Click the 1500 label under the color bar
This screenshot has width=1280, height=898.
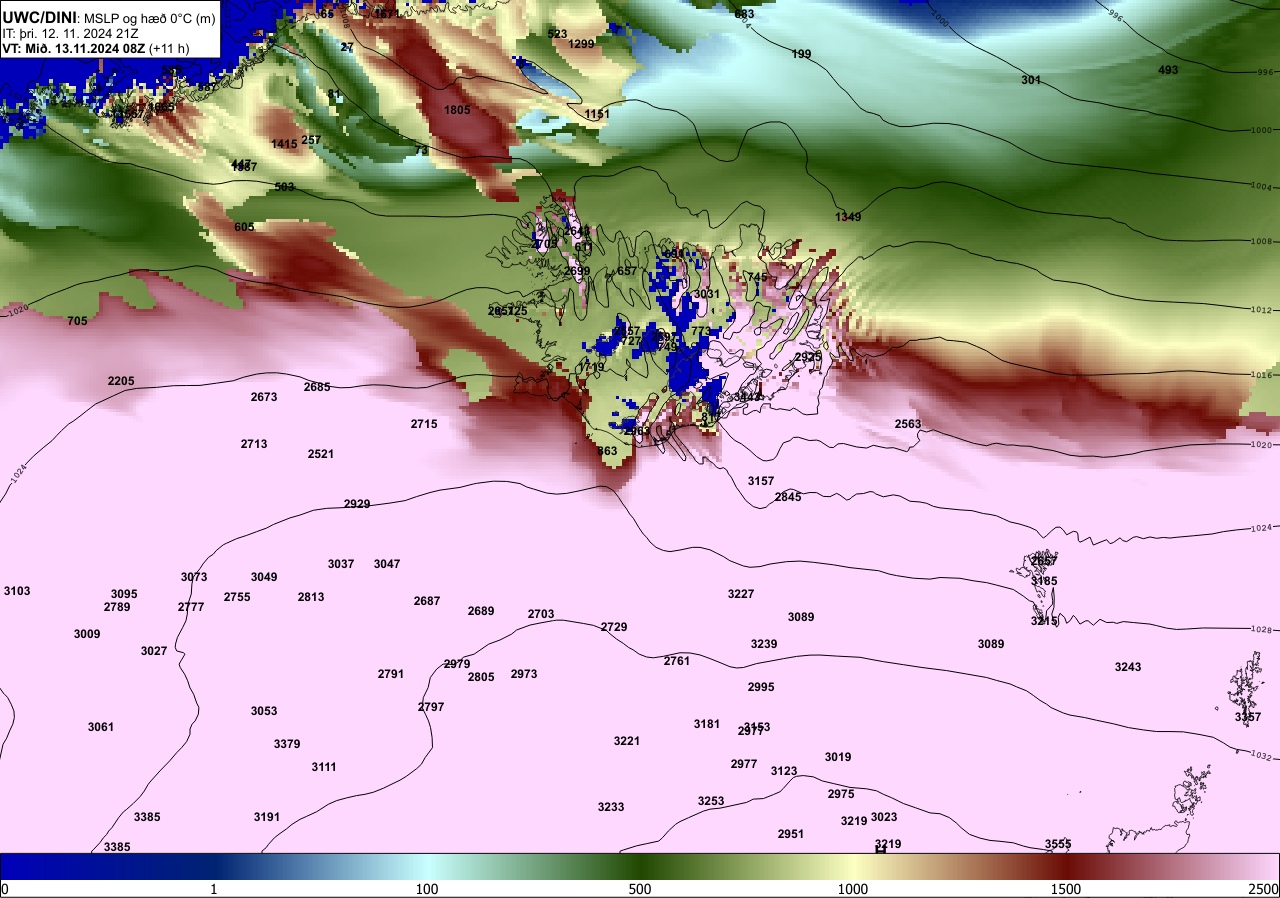[x=1066, y=889]
